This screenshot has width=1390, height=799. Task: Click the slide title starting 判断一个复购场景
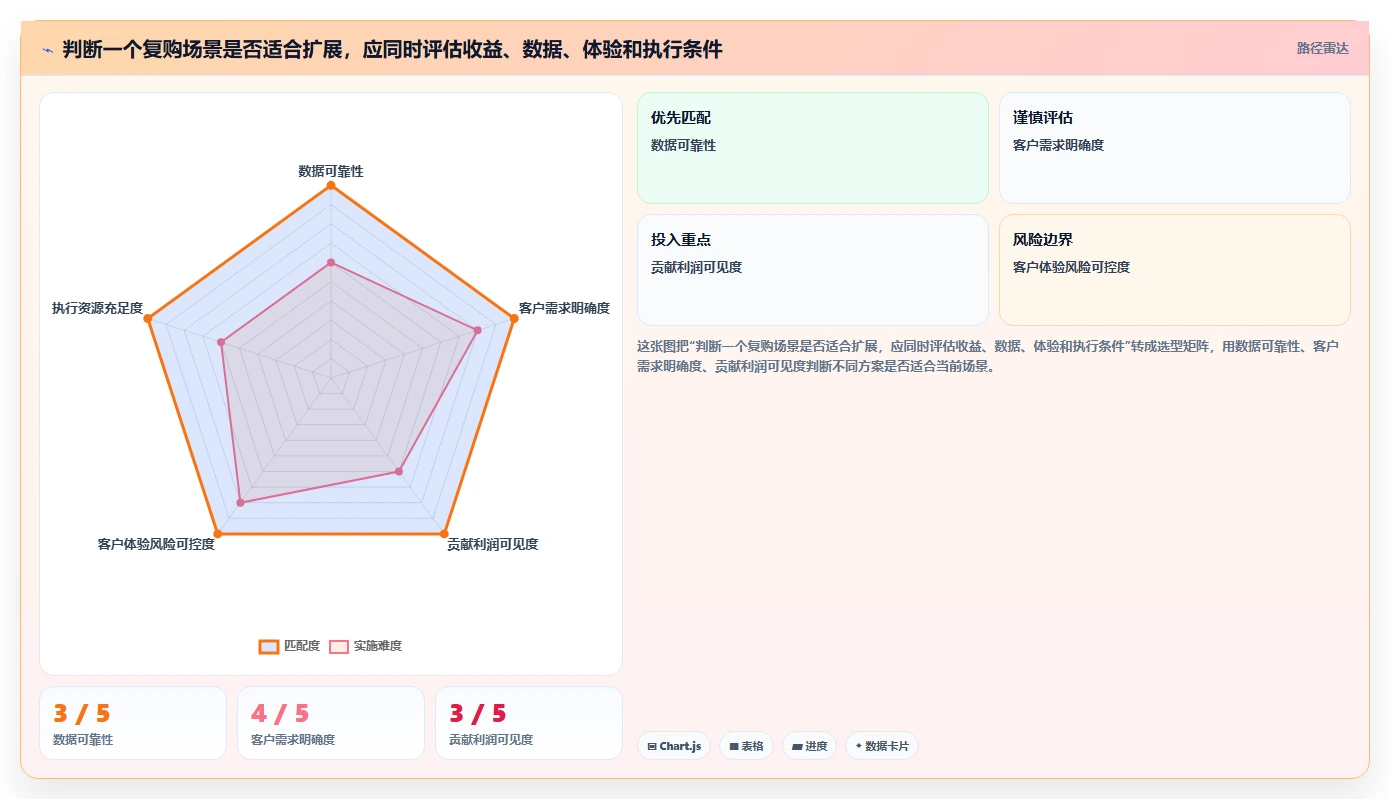(392, 49)
